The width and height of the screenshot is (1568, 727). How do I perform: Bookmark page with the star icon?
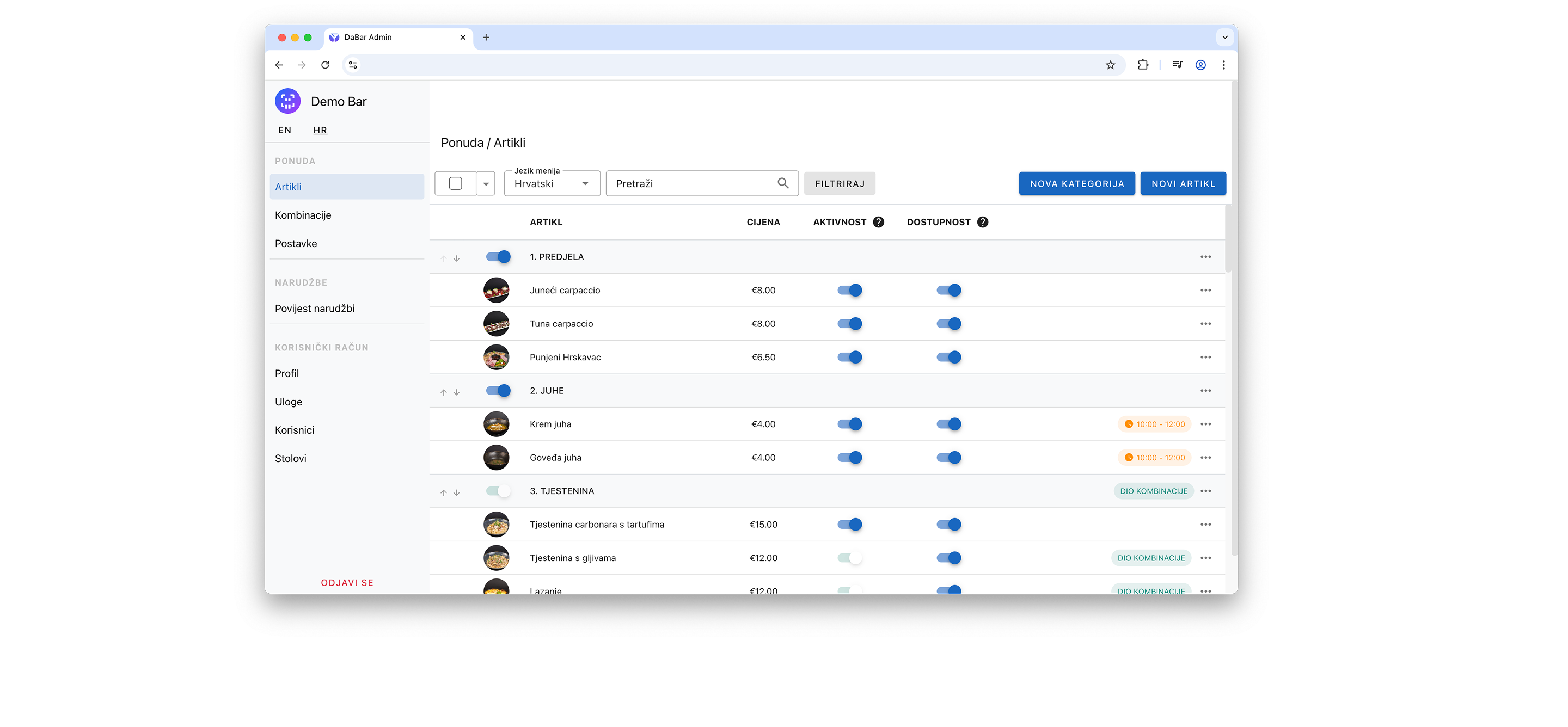[x=1110, y=65]
